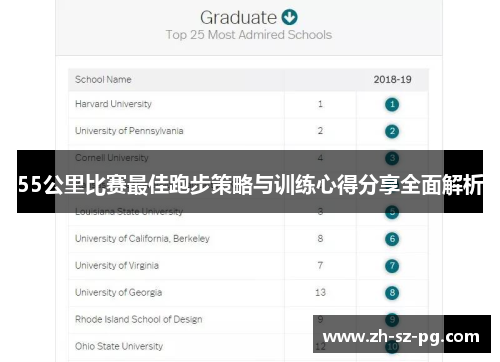This screenshot has height=362, width=500.
Task: Click the Graduate heading
Action: pyautogui.click(x=238, y=18)
